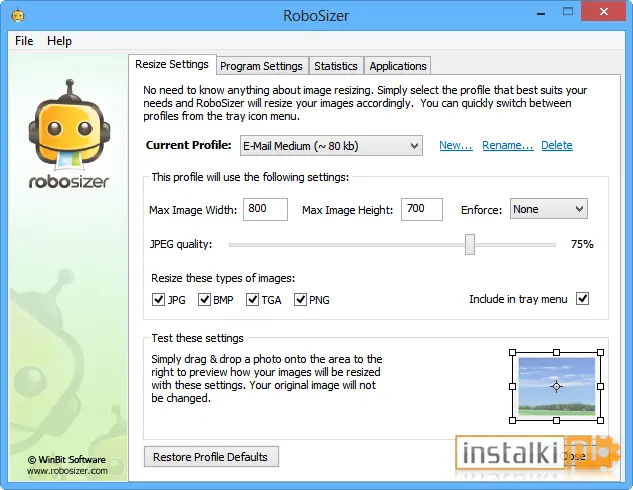Image resolution: width=633 pixels, height=490 pixels.
Task: Click the Max Image Width field
Action: [265, 209]
